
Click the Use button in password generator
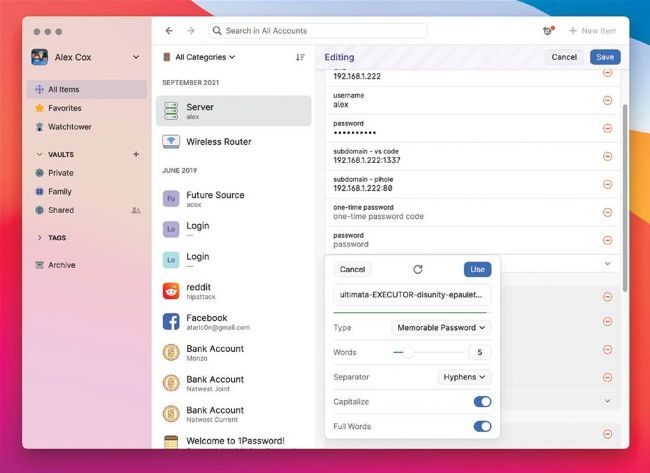coord(477,269)
